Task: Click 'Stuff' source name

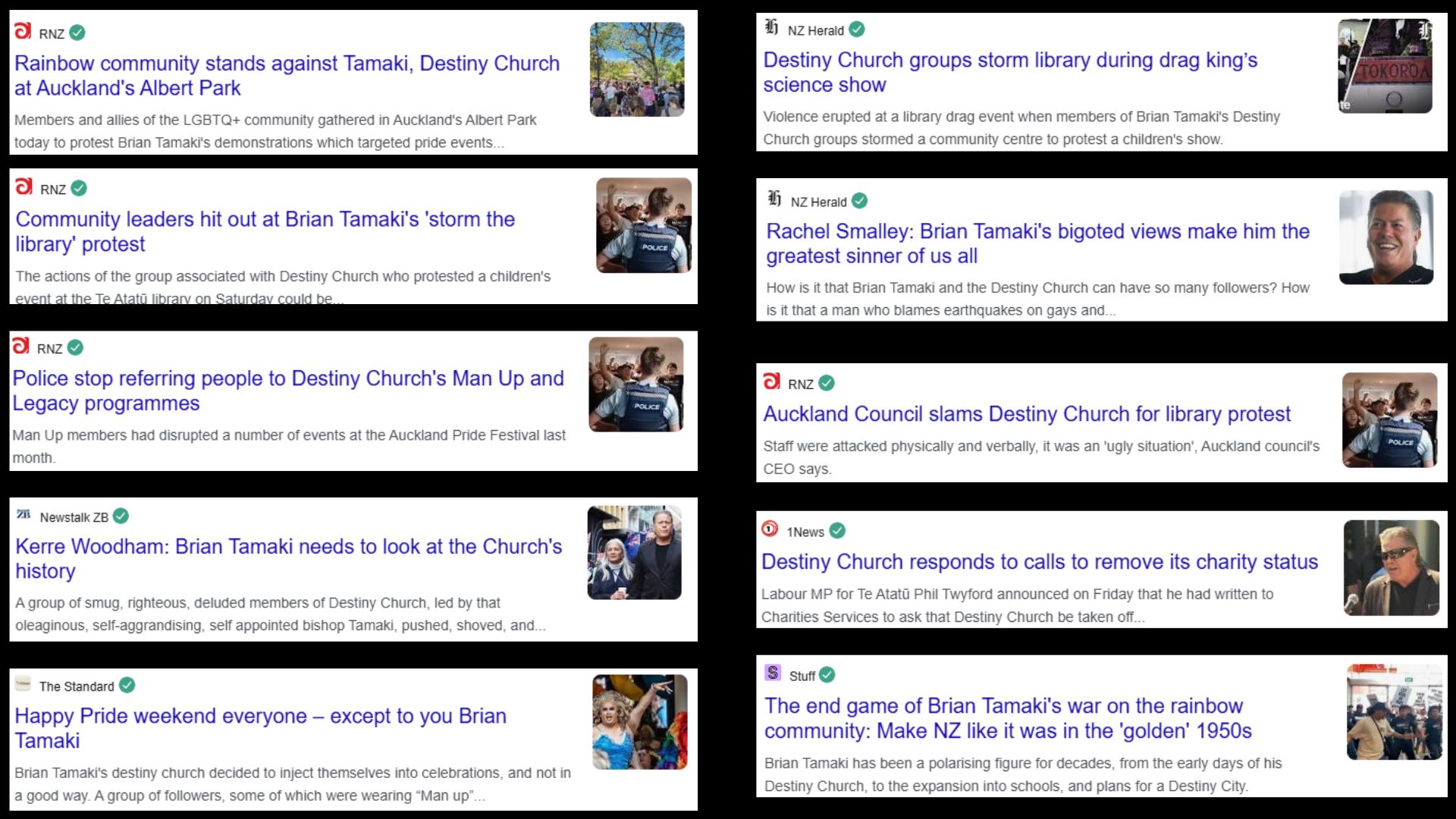Action: point(802,676)
